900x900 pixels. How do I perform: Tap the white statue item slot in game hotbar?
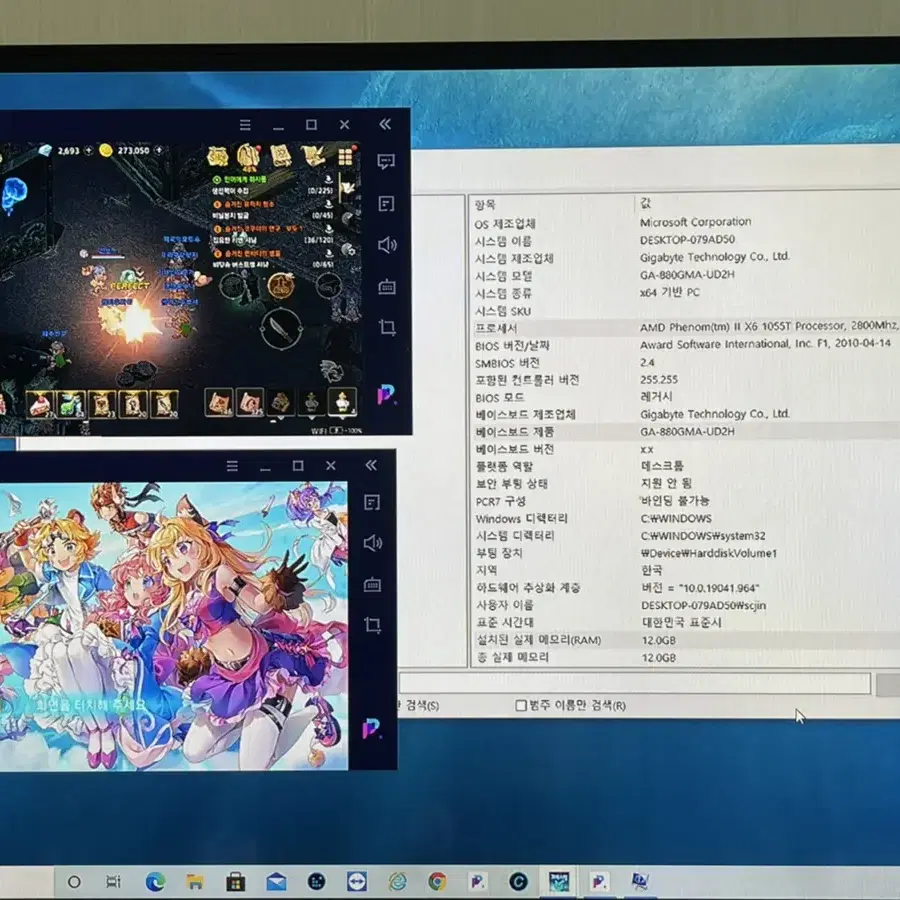342,401
